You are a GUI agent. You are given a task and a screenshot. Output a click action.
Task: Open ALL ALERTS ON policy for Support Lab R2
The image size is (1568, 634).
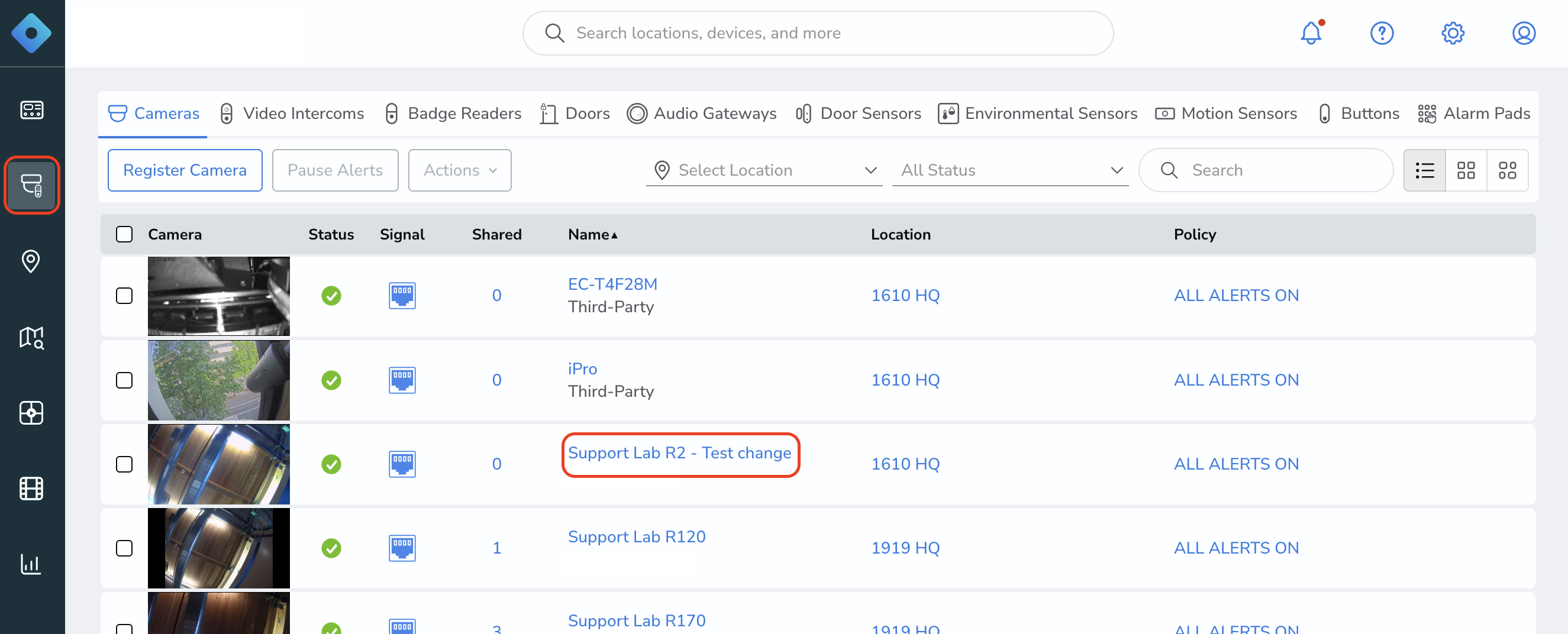tap(1236, 464)
